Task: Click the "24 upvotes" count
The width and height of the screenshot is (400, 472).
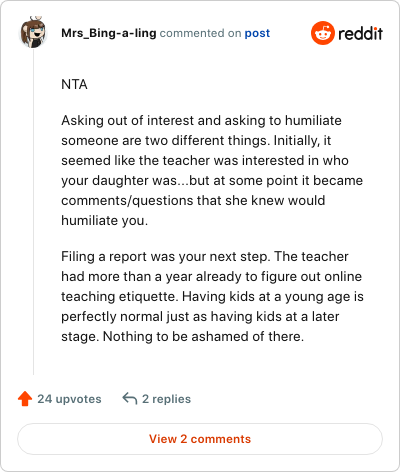Action: pos(69,399)
